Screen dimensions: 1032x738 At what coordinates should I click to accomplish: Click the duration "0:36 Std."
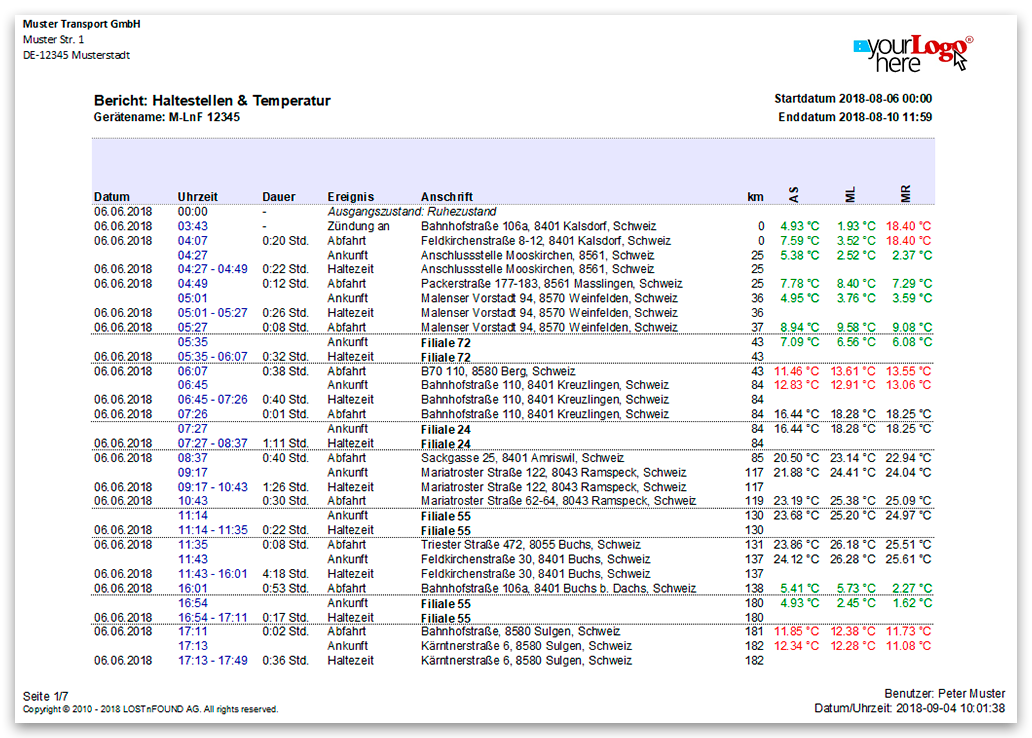(x=286, y=660)
